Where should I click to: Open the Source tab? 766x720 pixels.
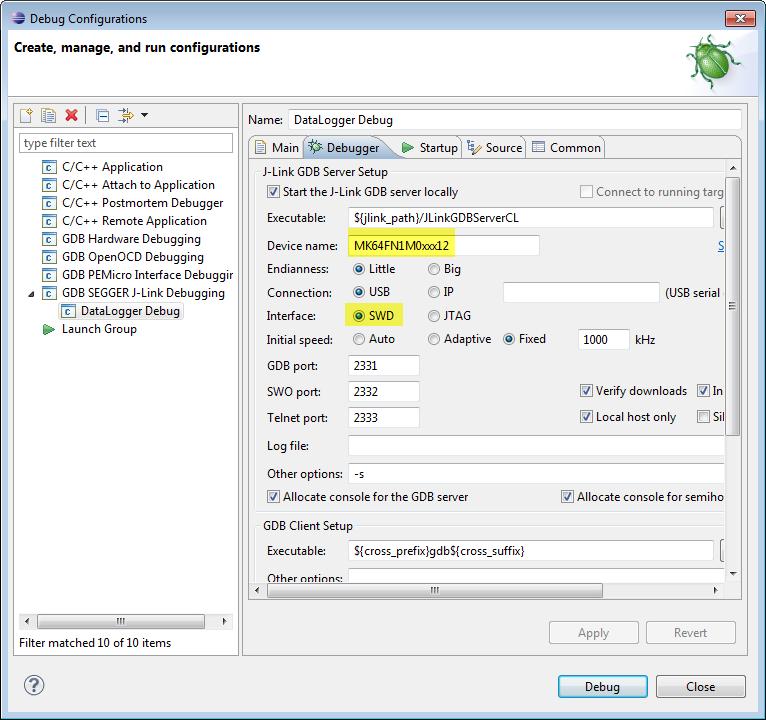coord(495,148)
